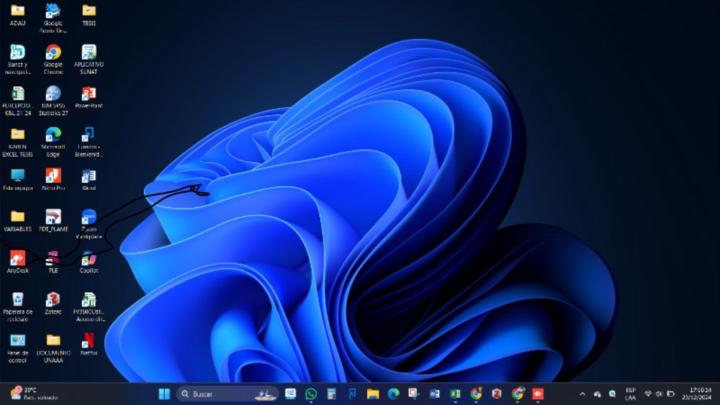Open Microsoft Edge from the taskbar

pyautogui.click(x=394, y=394)
